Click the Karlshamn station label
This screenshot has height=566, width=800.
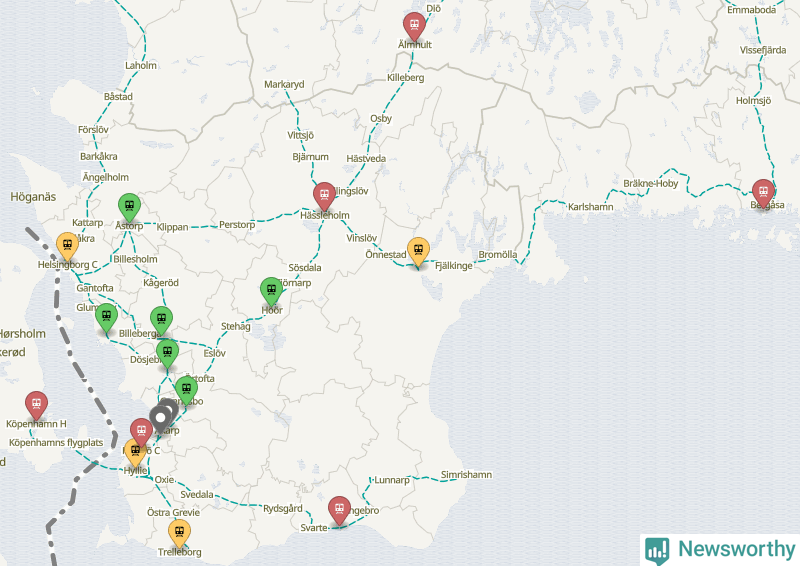[x=590, y=207]
